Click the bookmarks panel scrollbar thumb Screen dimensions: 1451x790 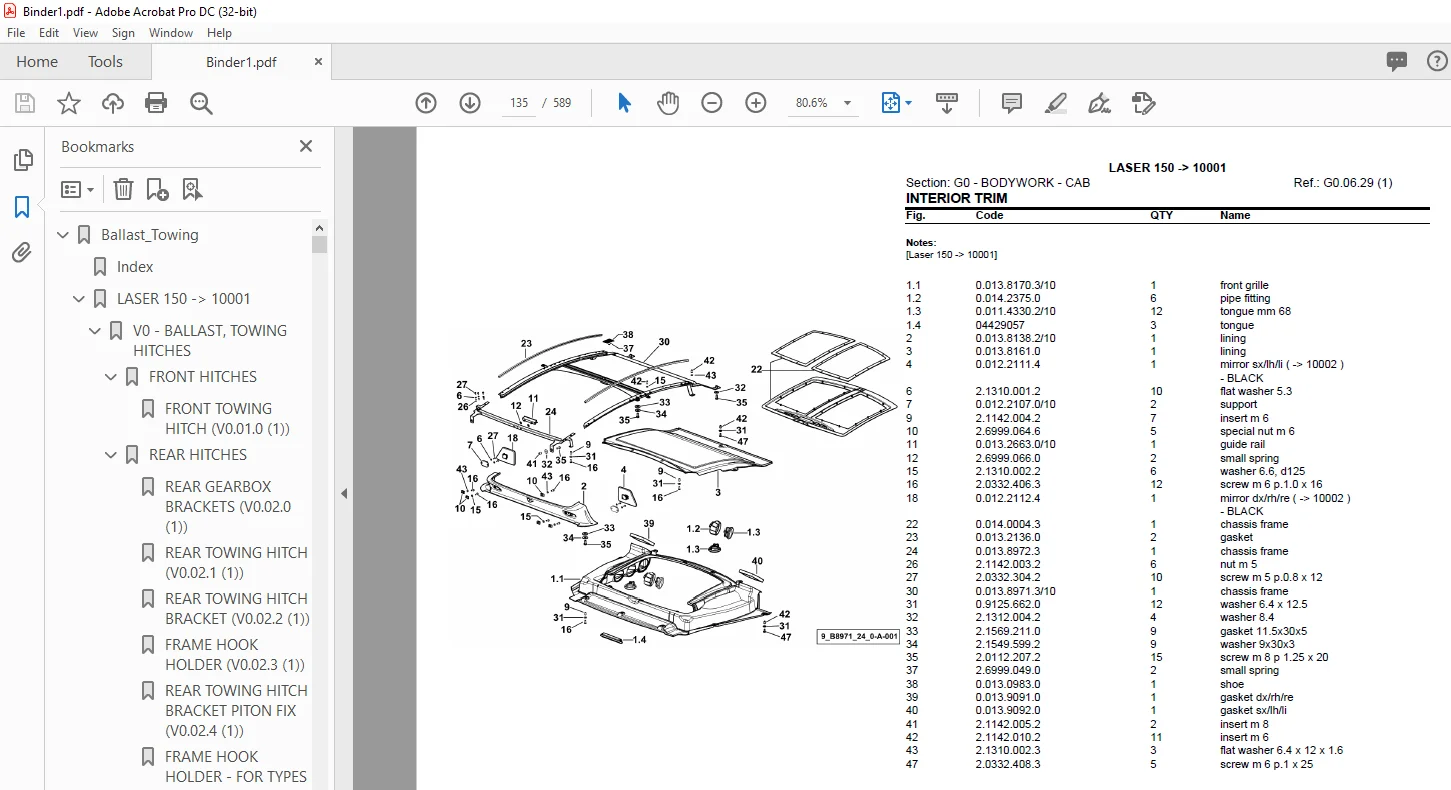click(320, 245)
